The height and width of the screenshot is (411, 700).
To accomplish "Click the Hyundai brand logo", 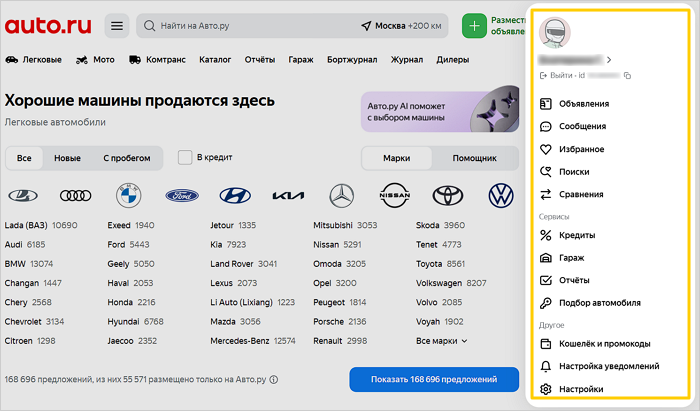I will [235, 195].
